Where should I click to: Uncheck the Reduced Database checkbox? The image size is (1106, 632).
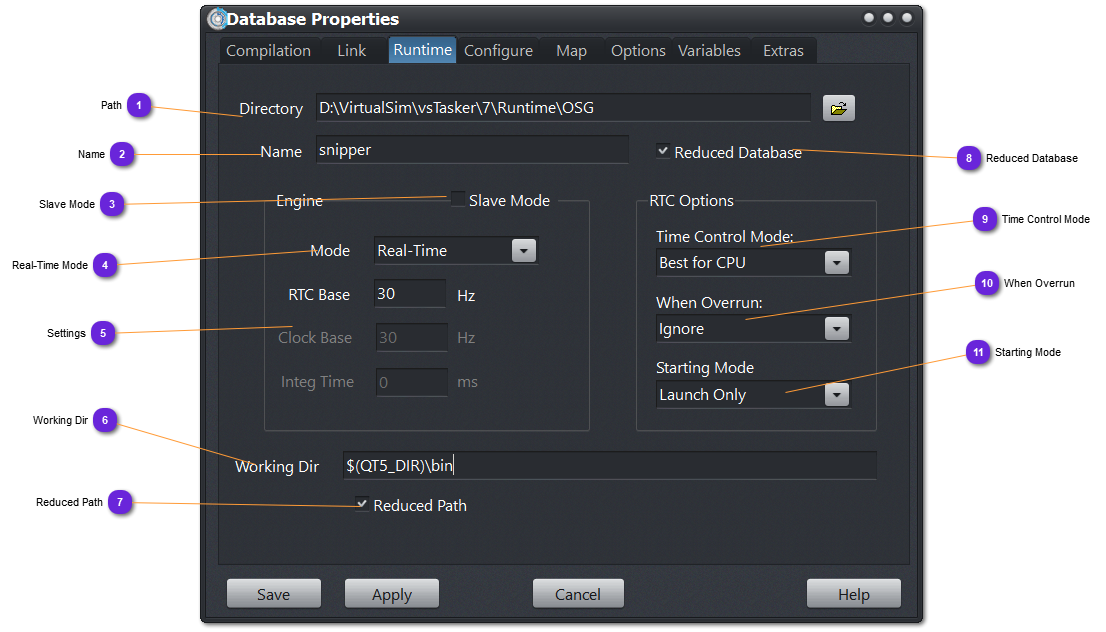[x=663, y=151]
